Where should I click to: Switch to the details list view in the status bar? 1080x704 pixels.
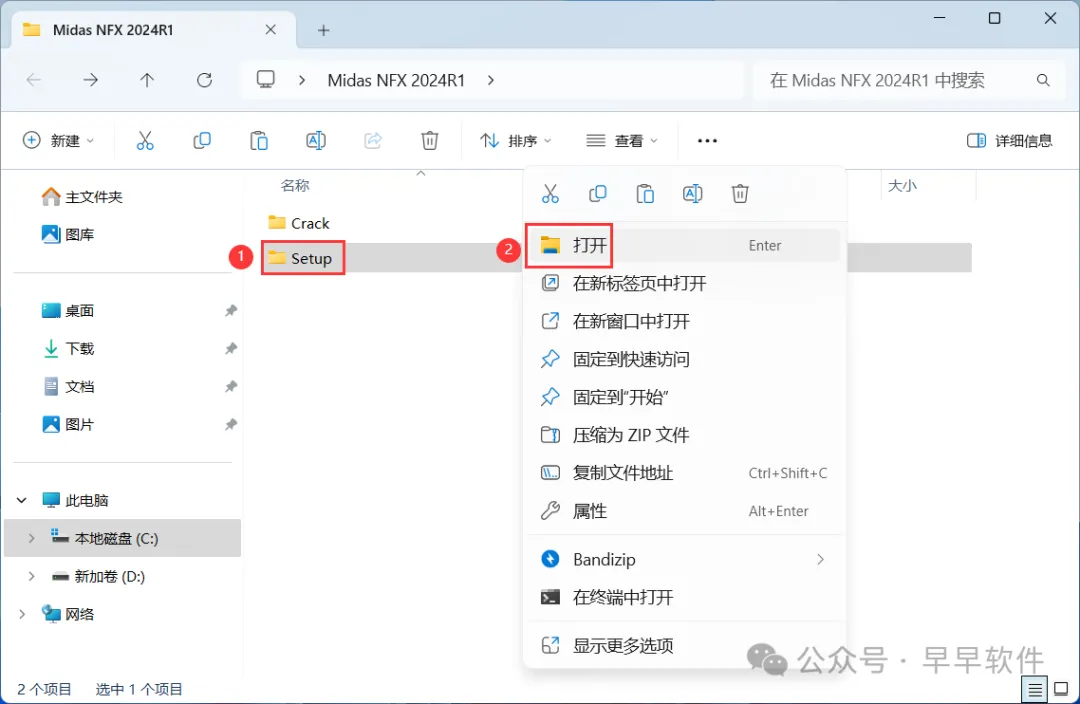coord(1035,689)
